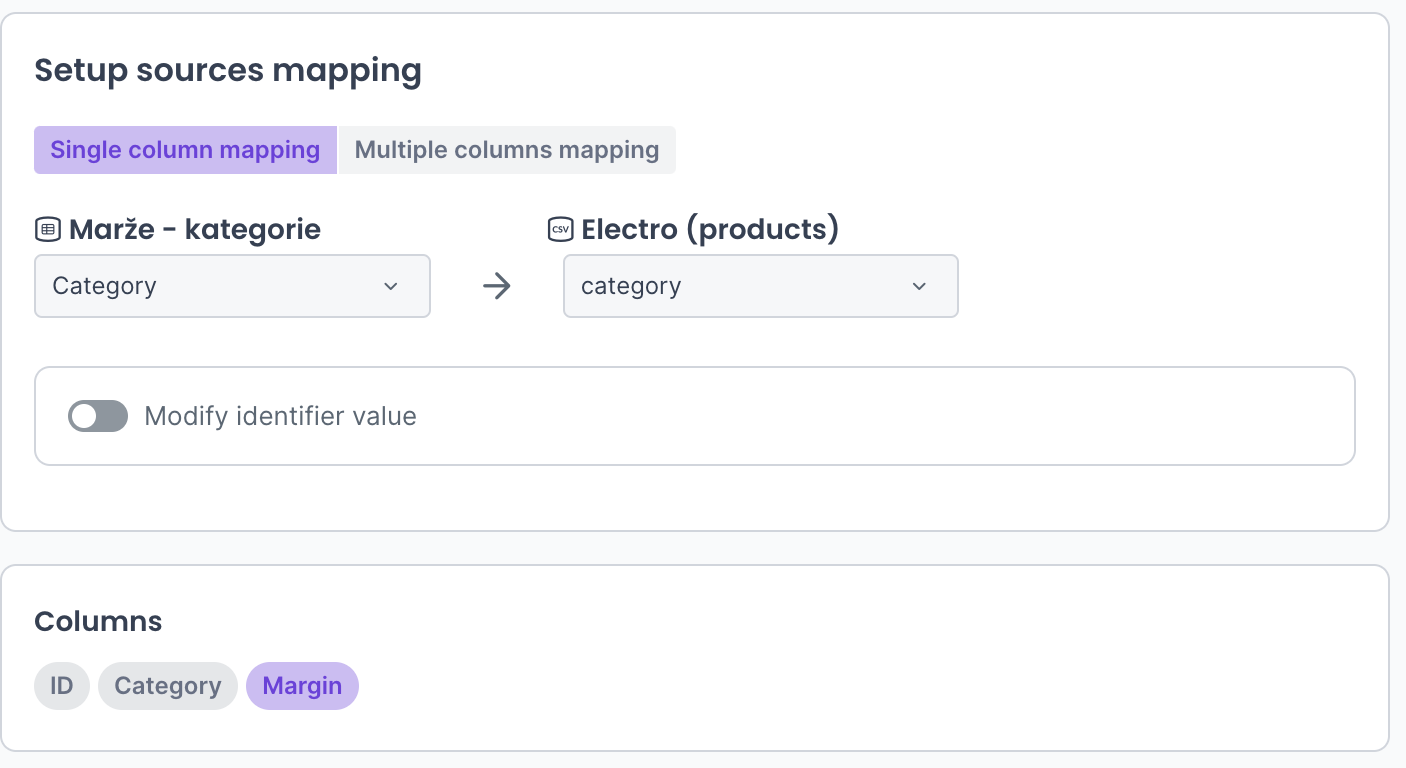Click the right arrow between the dropdowns
This screenshot has width=1406, height=768.
496,287
